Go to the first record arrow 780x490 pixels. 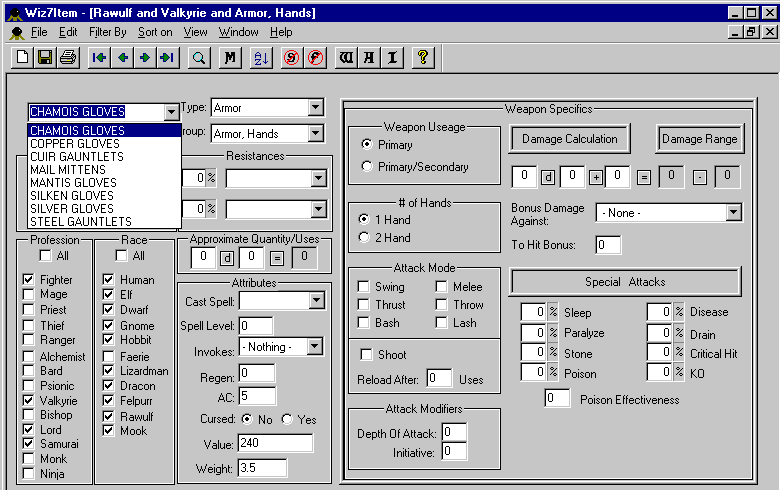(99, 58)
